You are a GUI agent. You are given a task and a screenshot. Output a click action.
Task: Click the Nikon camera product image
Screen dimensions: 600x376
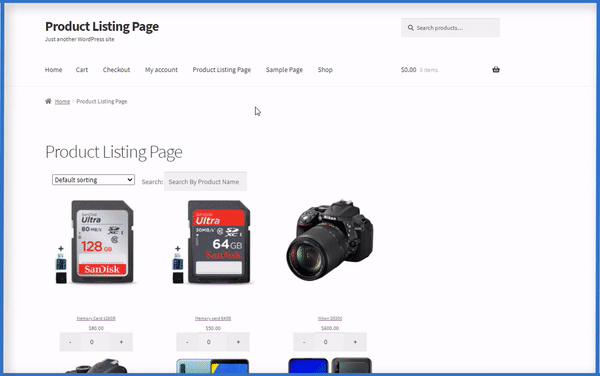click(330, 240)
